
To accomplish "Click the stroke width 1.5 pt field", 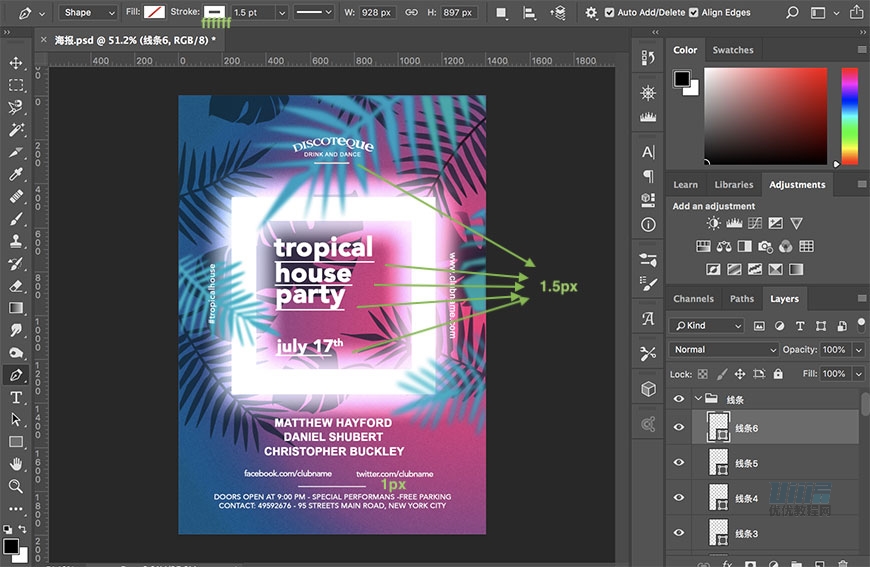I will point(251,13).
